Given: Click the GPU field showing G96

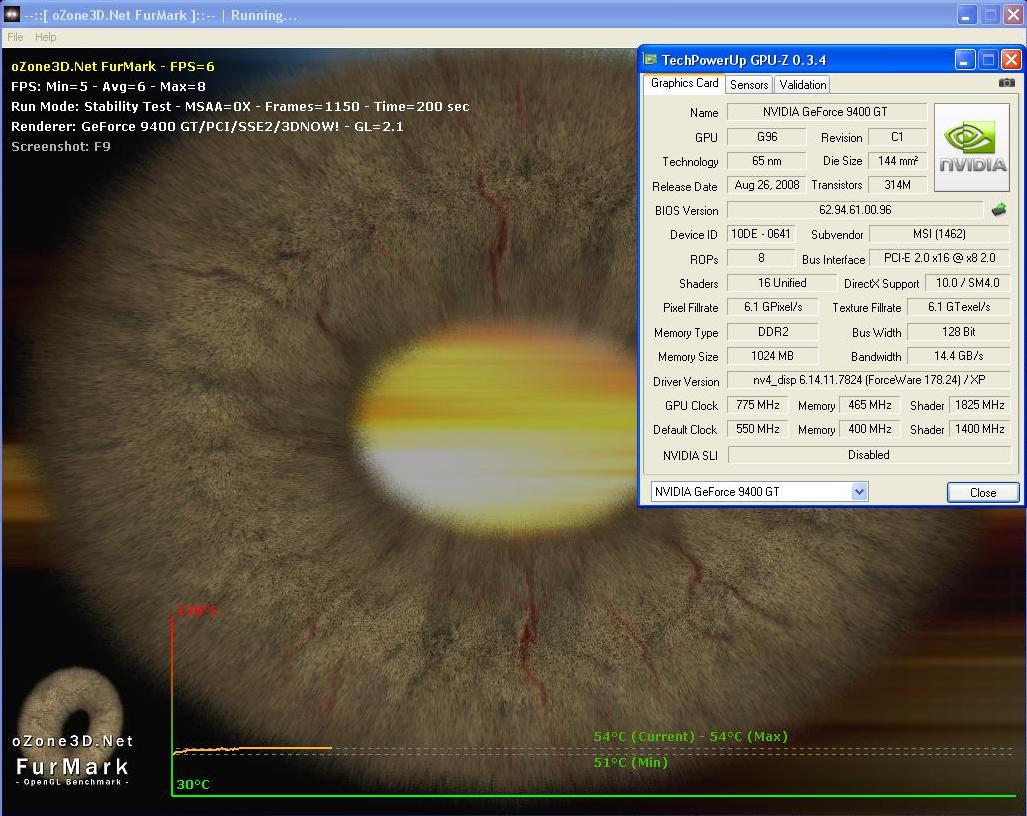Looking at the screenshot, I should point(766,137).
